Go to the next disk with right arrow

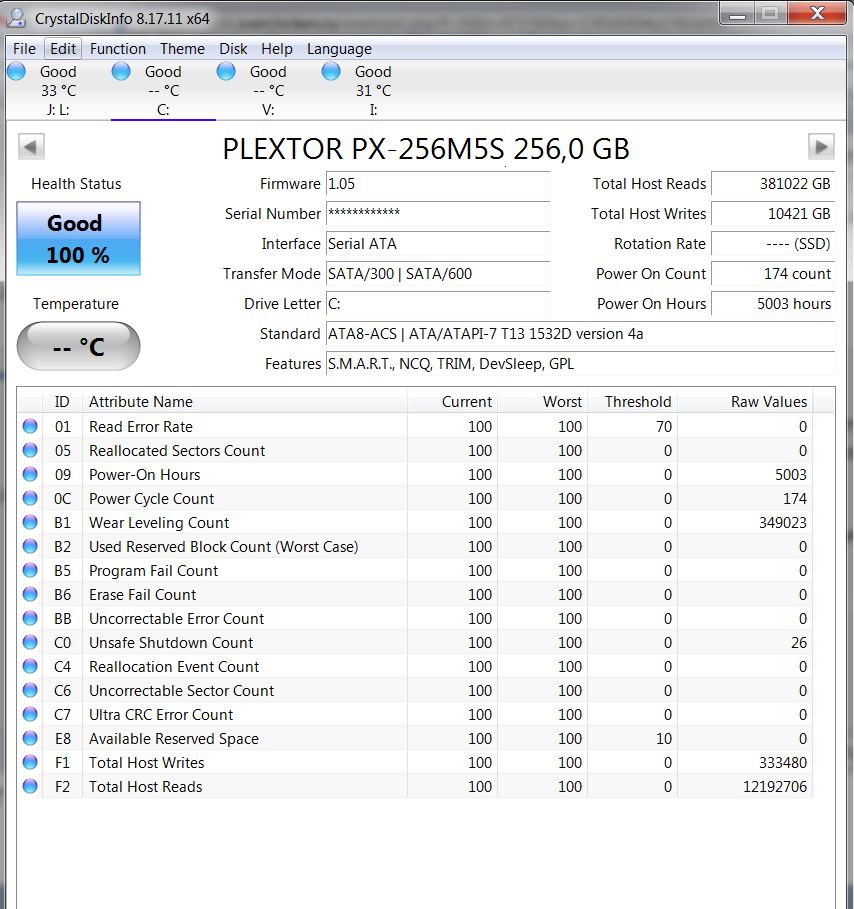tap(821, 146)
